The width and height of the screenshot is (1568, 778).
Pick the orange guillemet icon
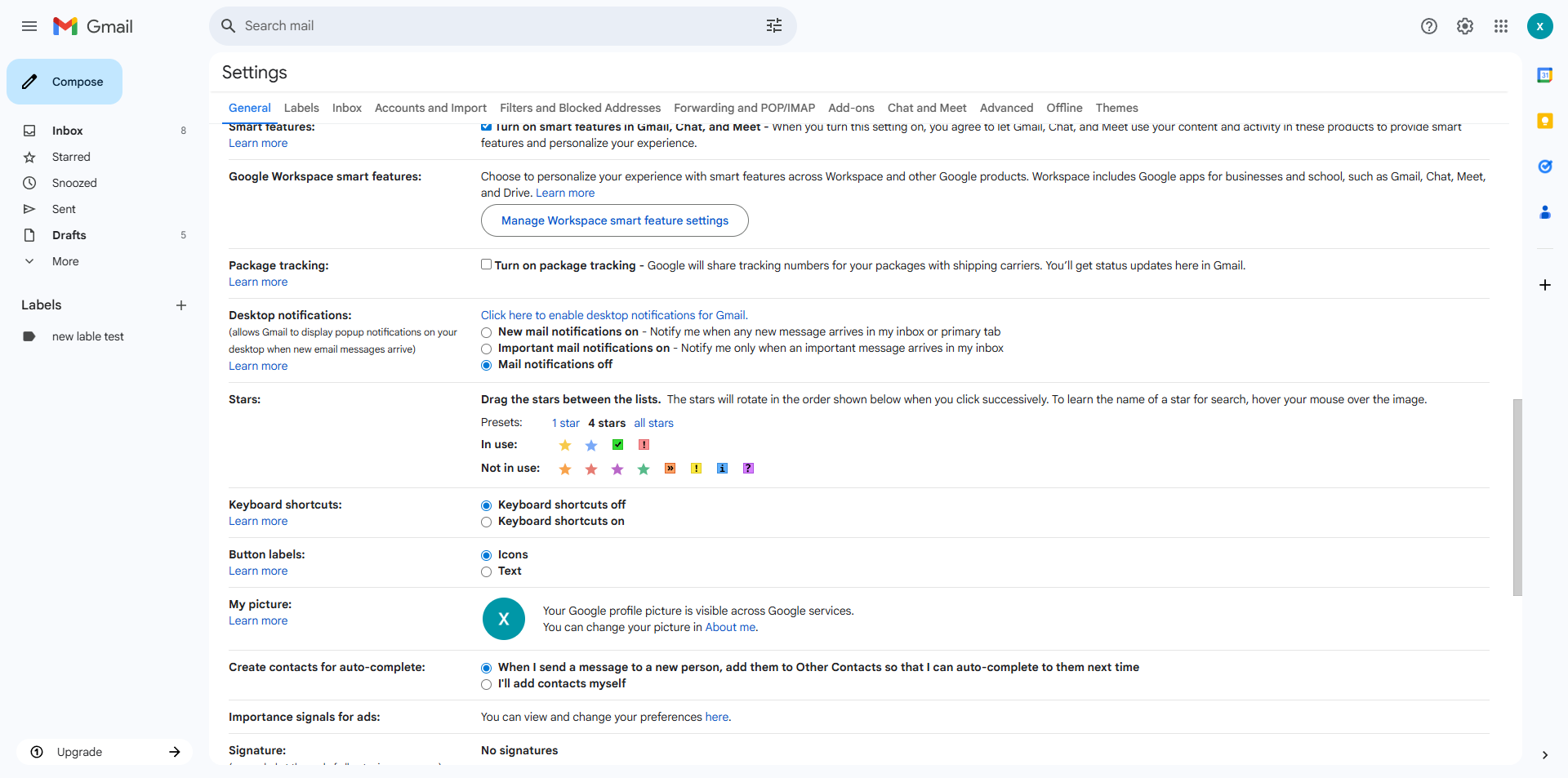pyautogui.click(x=670, y=469)
